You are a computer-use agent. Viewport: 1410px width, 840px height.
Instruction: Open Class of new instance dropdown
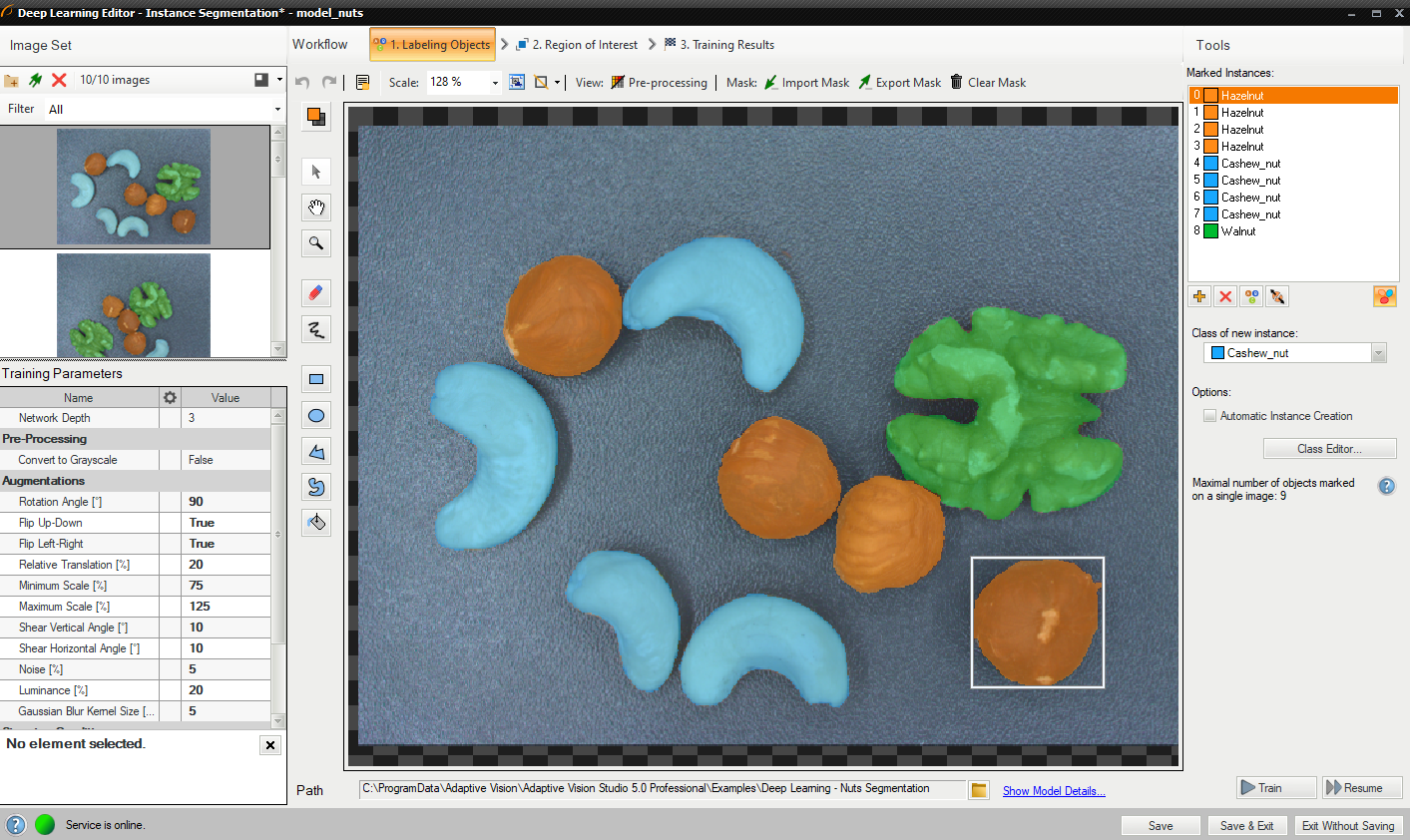[x=1378, y=353]
